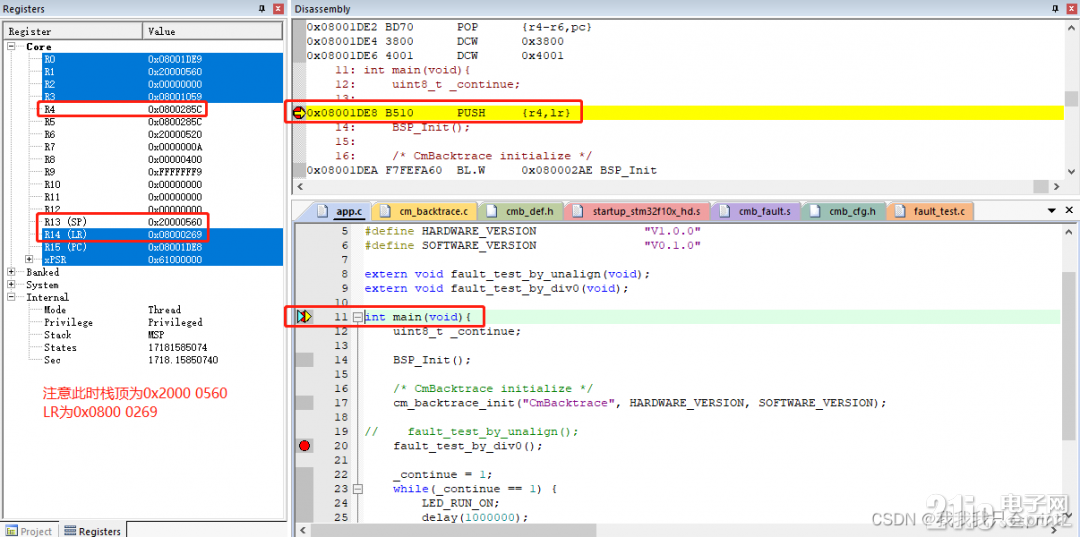Screen dimensions: 1080x537
Task: Collapse the main function fold at line 11
Action: point(357,317)
